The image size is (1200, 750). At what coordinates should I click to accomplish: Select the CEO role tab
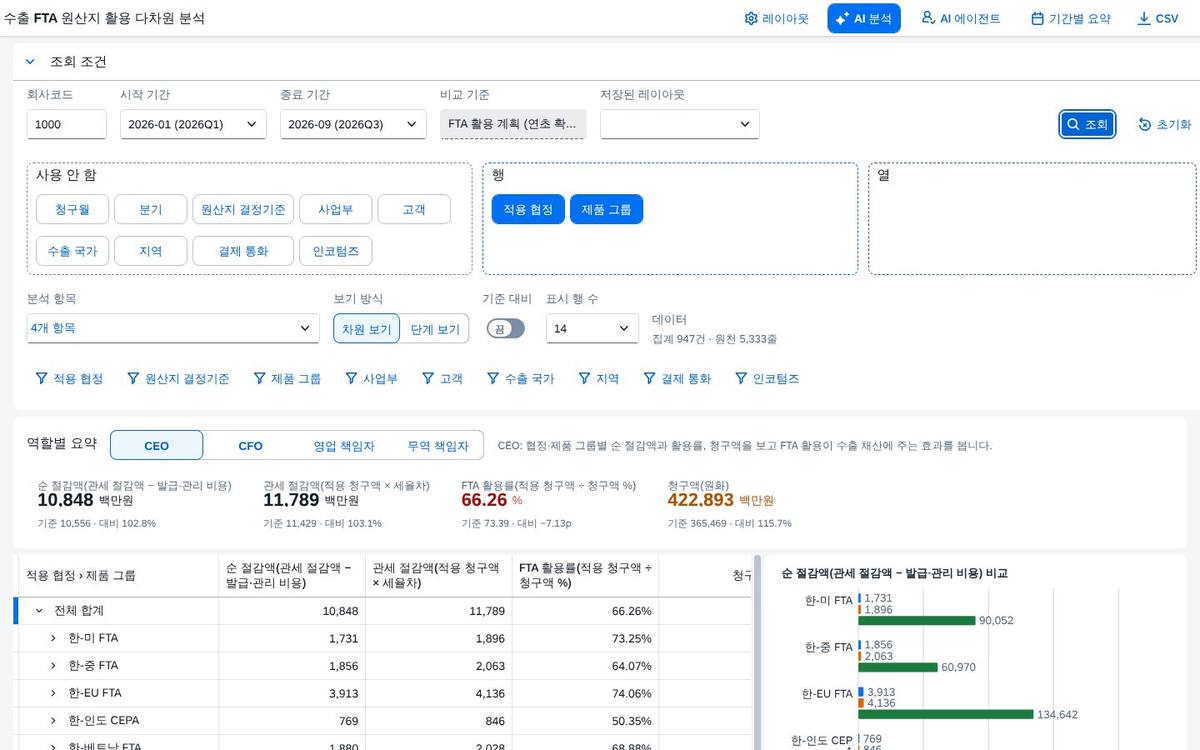(x=157, y=445)
